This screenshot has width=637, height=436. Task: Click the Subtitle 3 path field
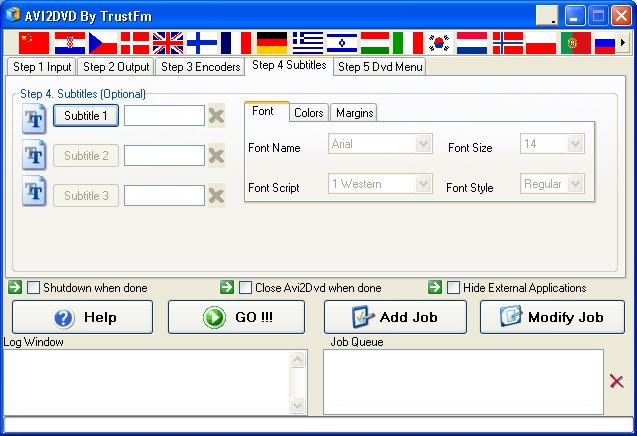pos(164,196)
